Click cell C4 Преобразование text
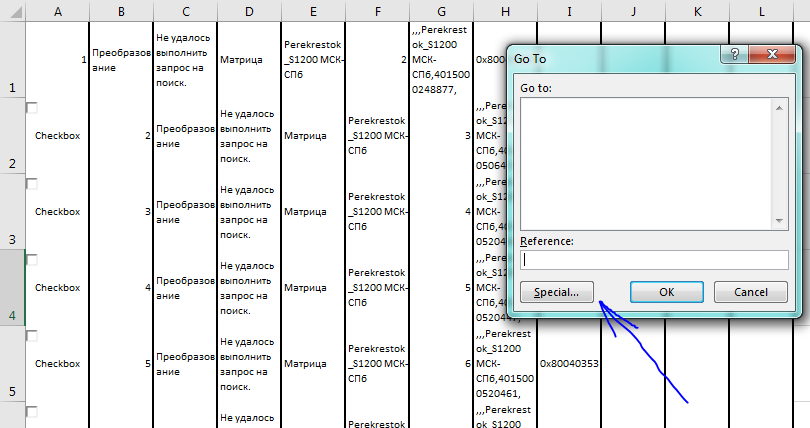810x428 pixels. (x=185, y=288)
